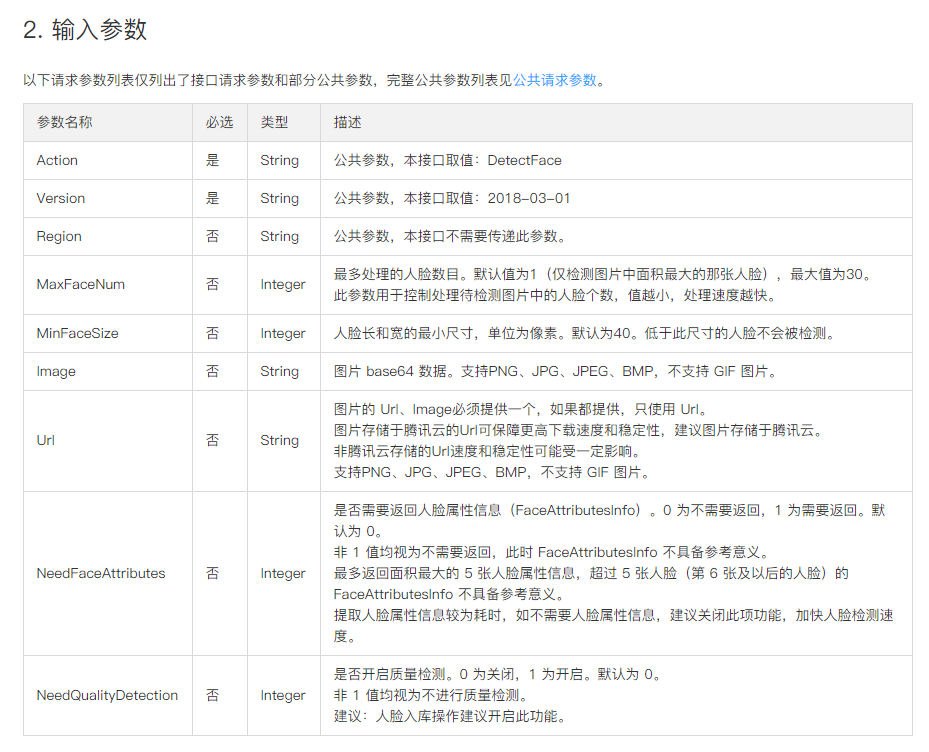Click the MinFaceSize parameter name

pos(79,333)
